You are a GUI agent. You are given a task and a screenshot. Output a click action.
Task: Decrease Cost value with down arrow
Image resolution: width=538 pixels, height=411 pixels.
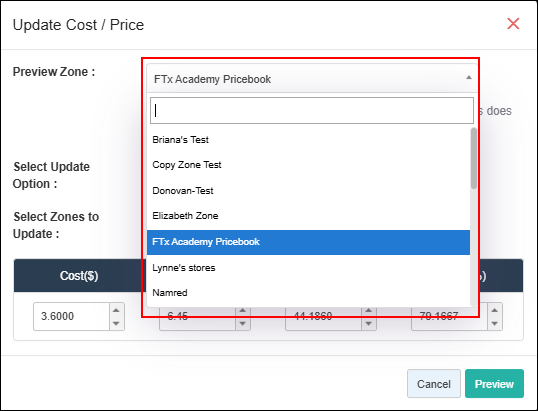pyautogui.click(x=116, y=323)
